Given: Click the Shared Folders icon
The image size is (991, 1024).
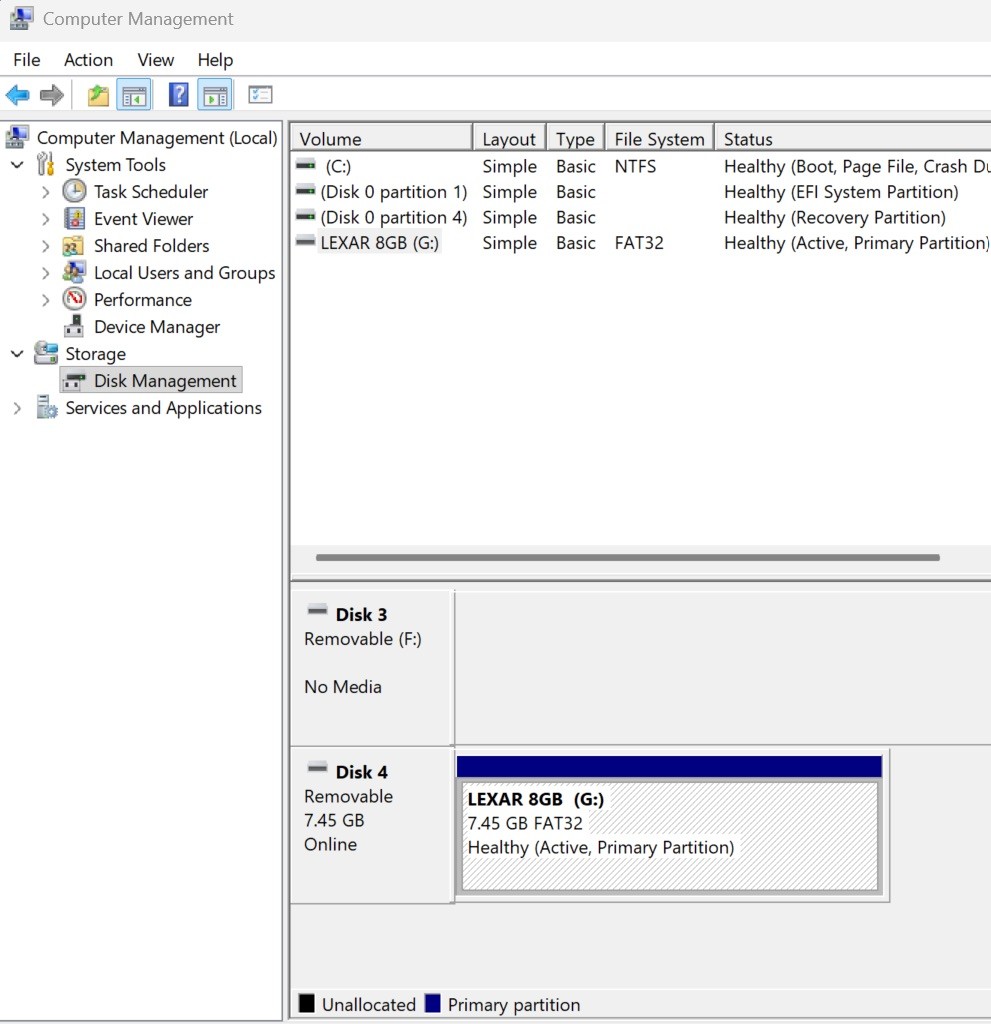Looking at the screenshot, I should (x=73, y=246).
